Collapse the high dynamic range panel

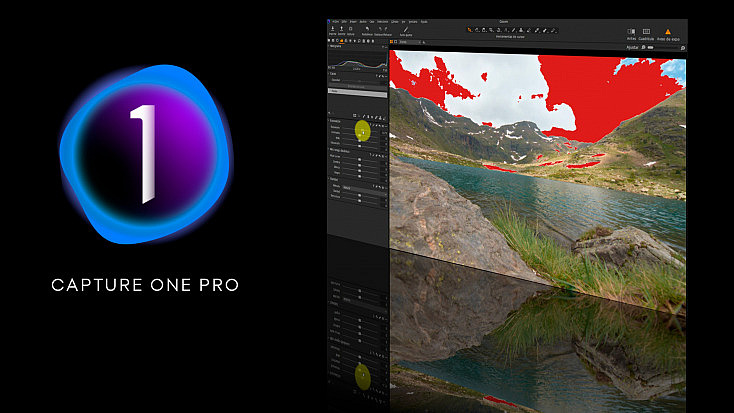pyautogui.click(x=329, y=149)
